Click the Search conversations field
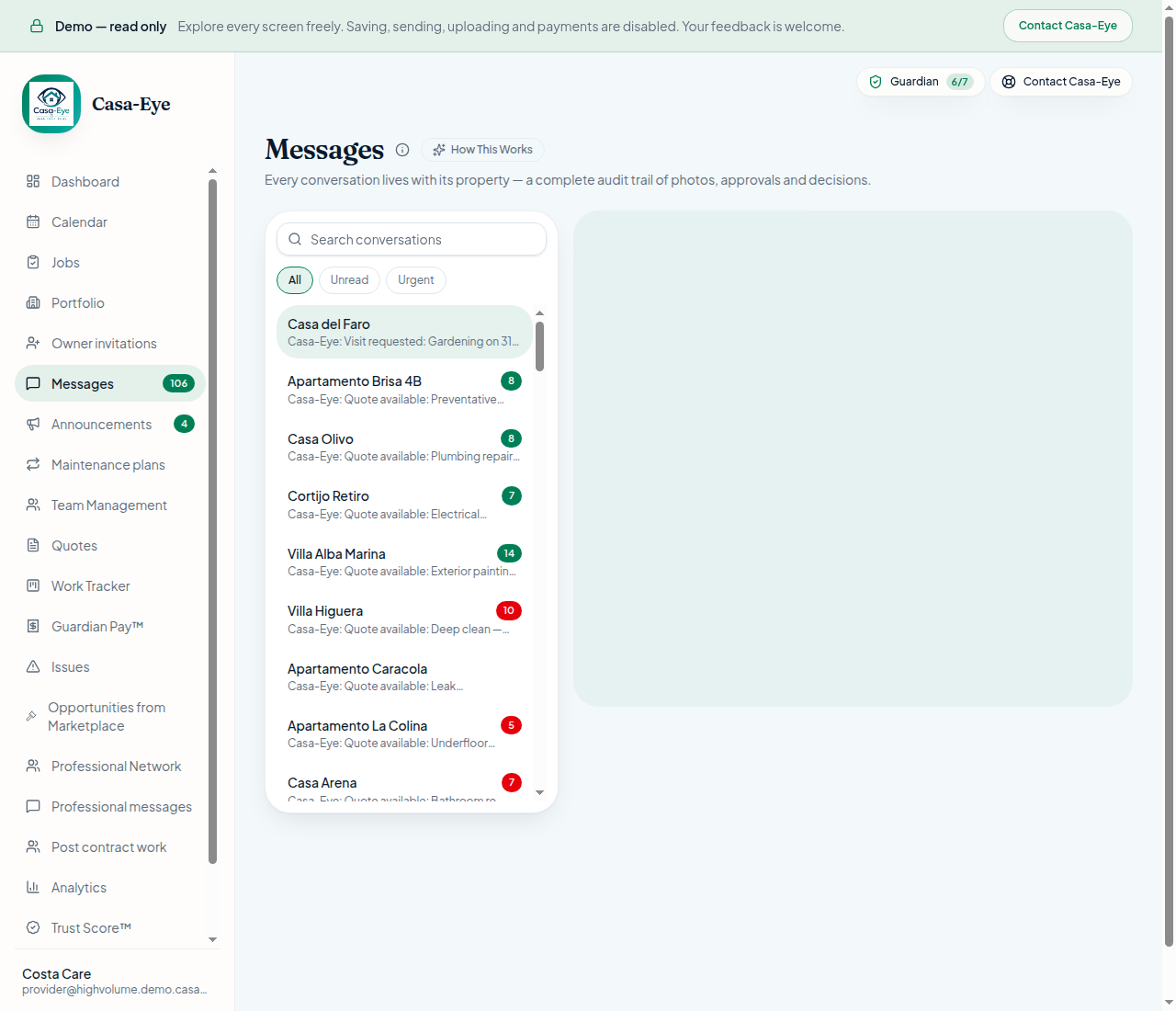 click(412, 239)
